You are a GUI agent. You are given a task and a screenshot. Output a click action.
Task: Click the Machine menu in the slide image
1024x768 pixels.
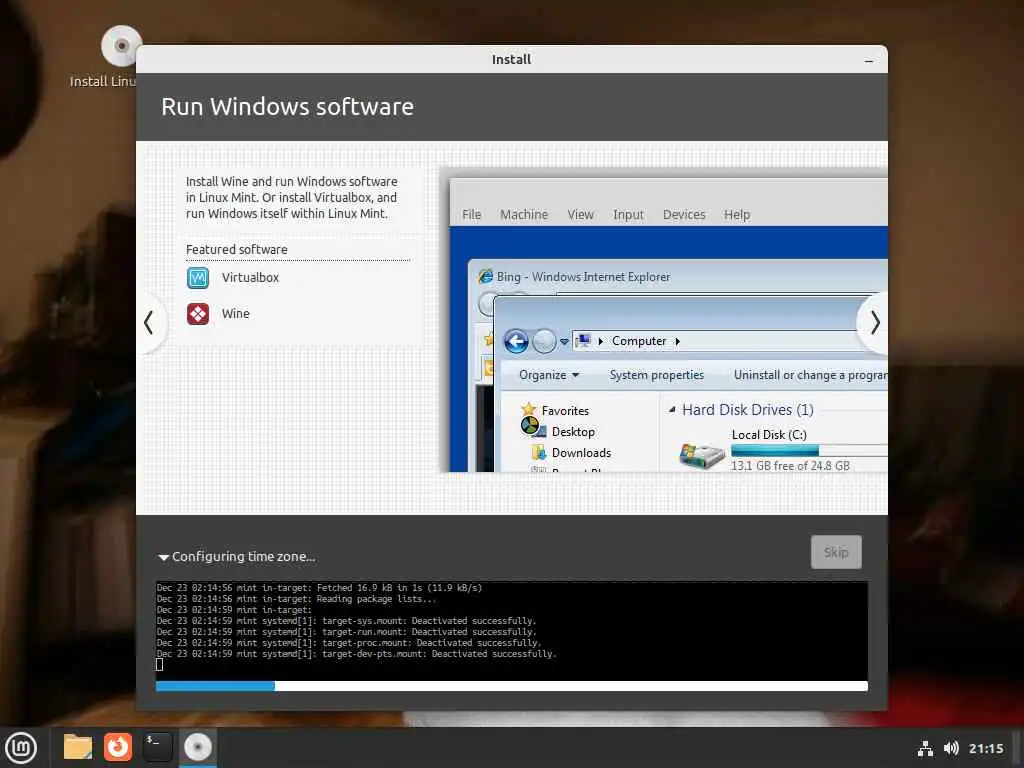click(524, 215)
